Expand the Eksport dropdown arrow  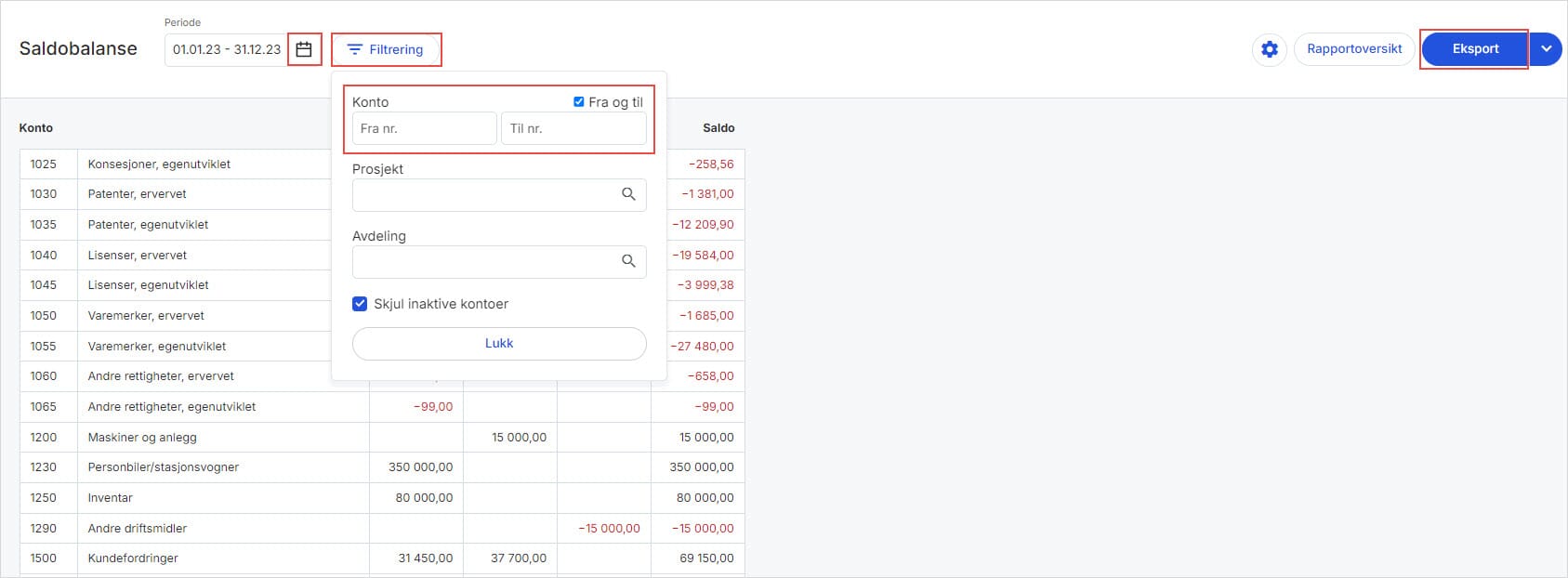coord(1546,49)
